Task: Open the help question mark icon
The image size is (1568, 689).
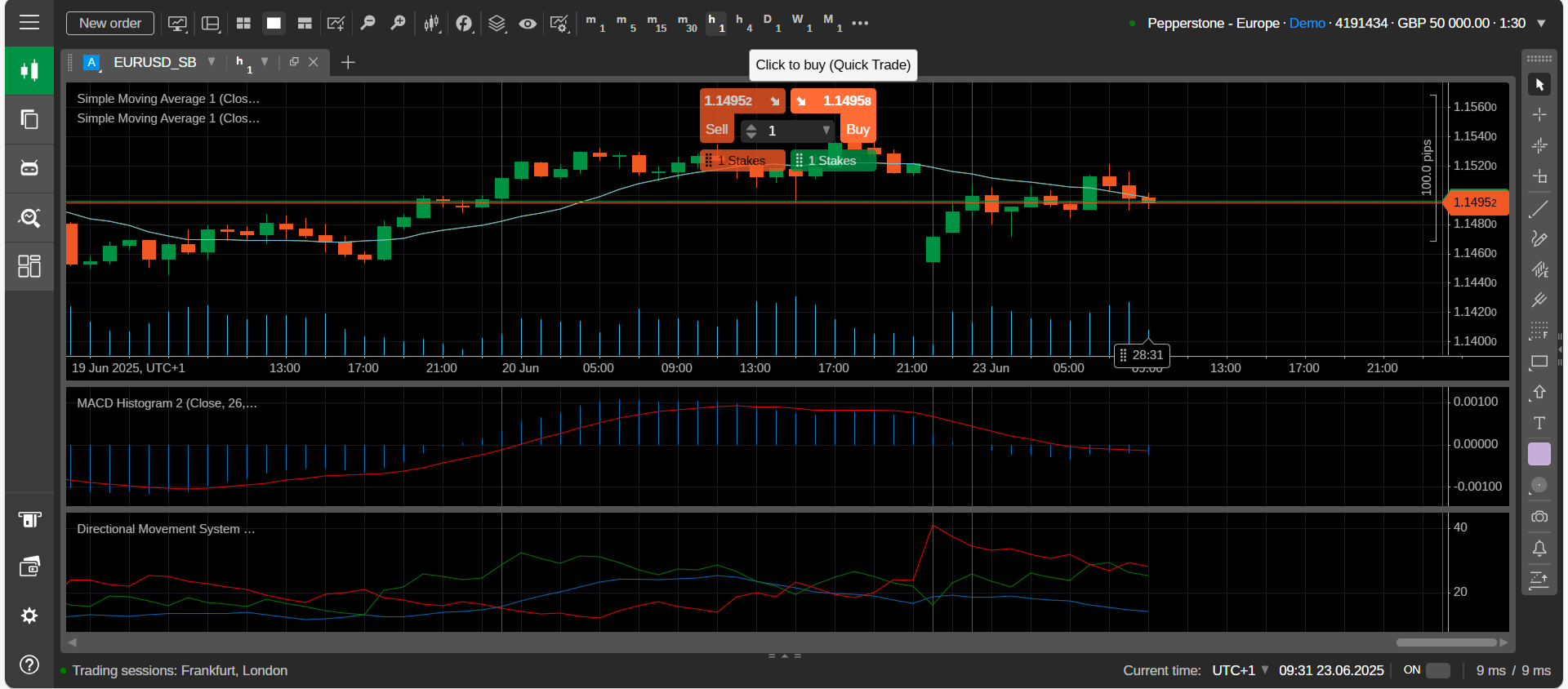Action: (x=29, y=665)
